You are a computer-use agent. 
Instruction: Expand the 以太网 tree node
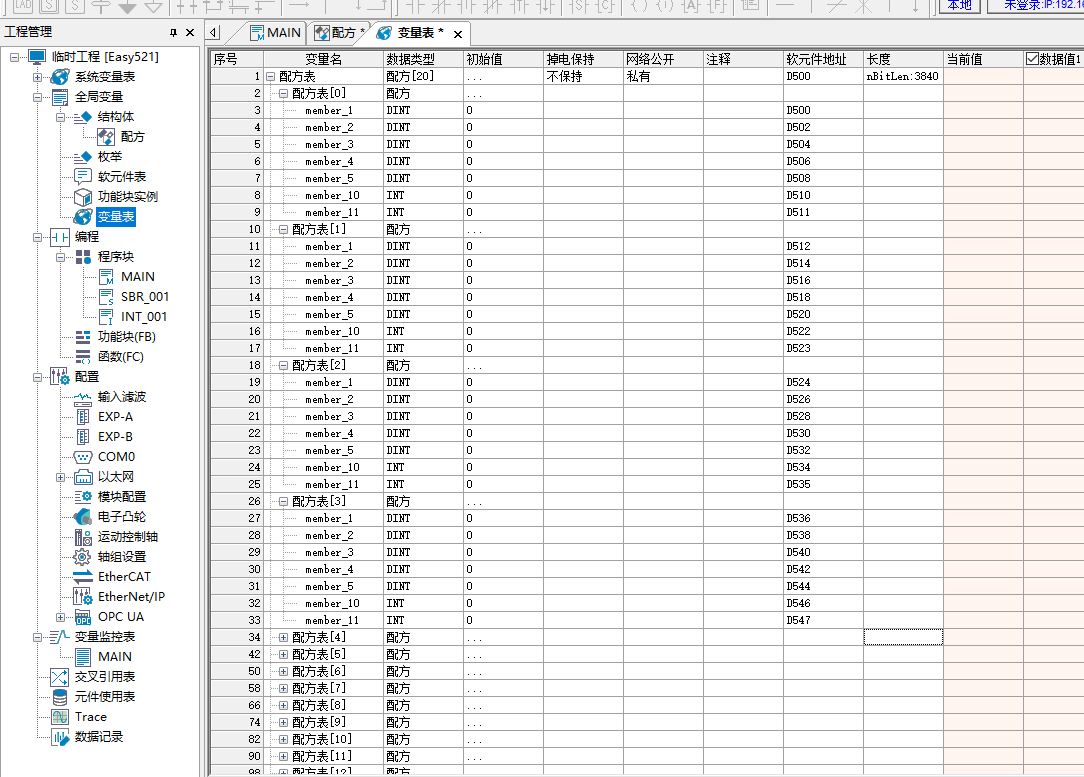click(60, 477)
